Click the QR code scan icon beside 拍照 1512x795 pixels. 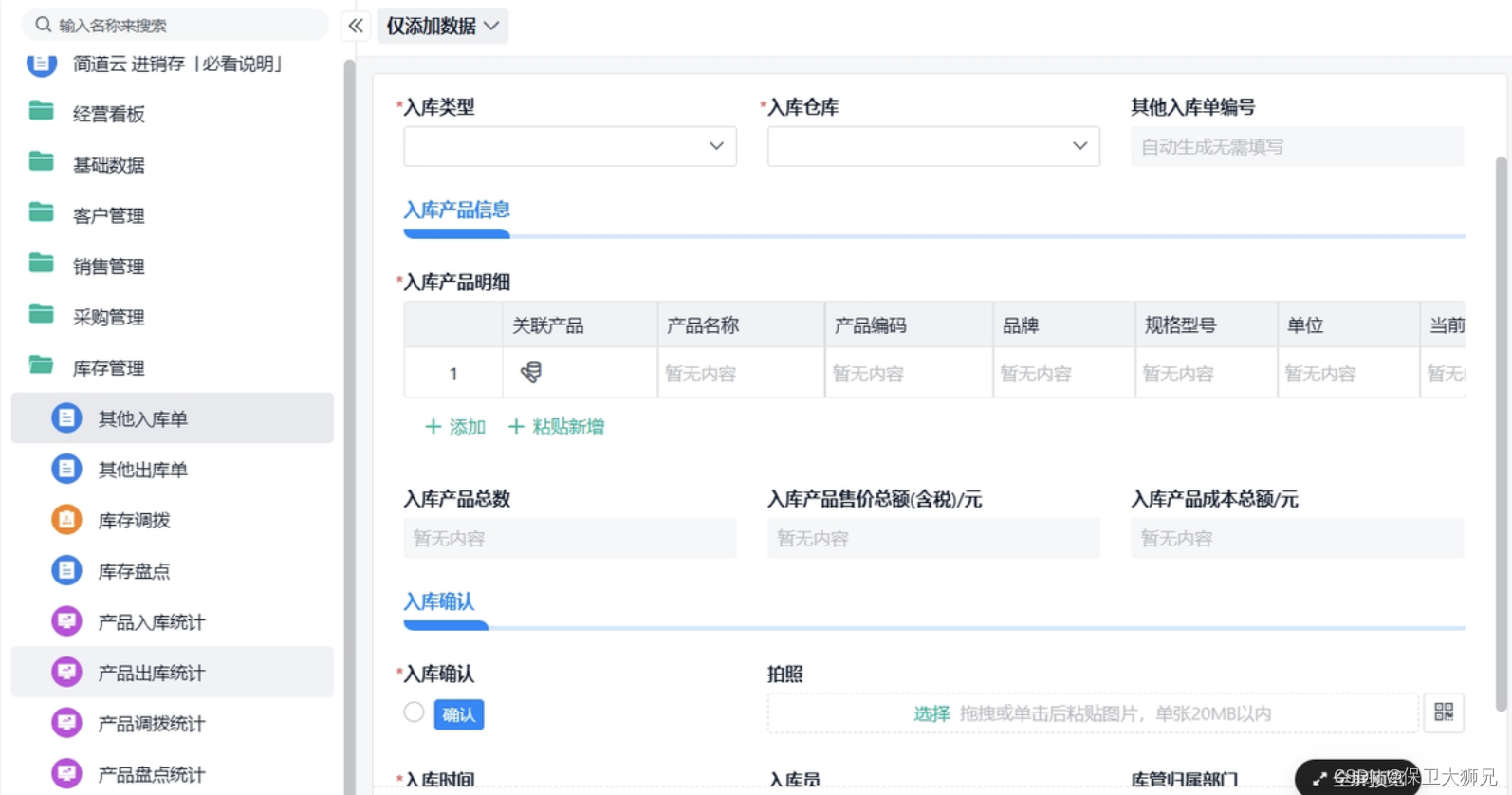(1444, 712)
